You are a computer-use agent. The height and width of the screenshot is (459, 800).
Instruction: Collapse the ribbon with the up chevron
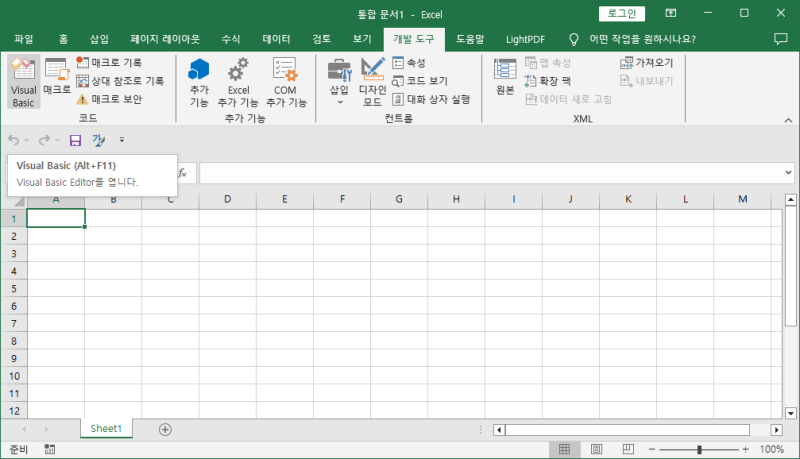(788, 120)
